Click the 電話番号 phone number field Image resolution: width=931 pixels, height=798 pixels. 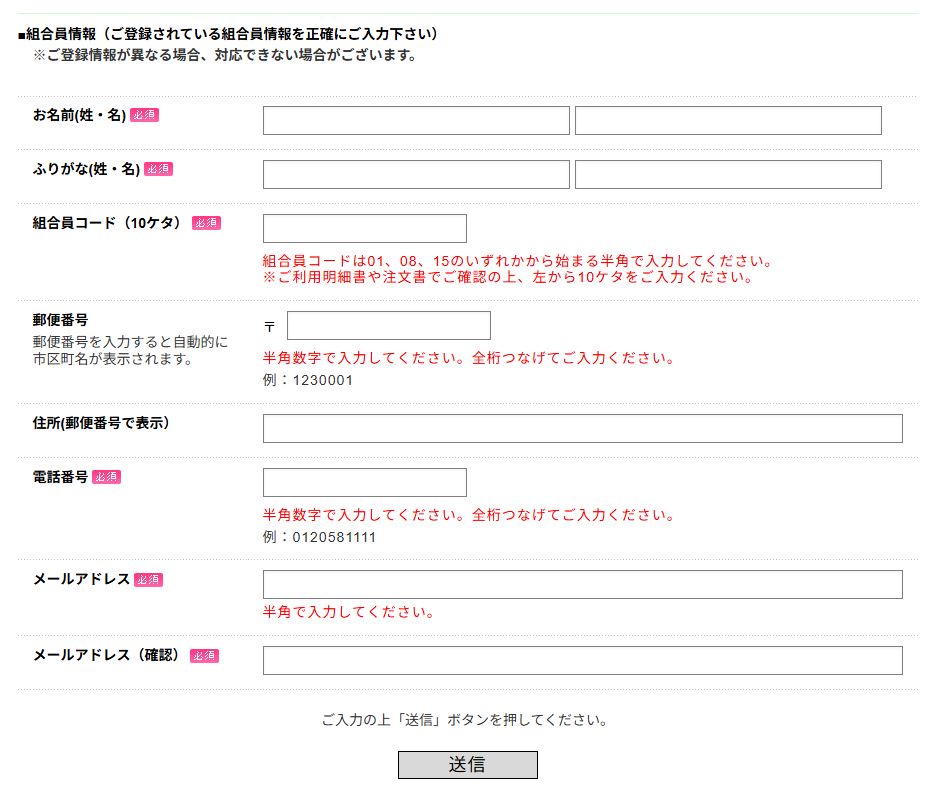coord(363,482)
